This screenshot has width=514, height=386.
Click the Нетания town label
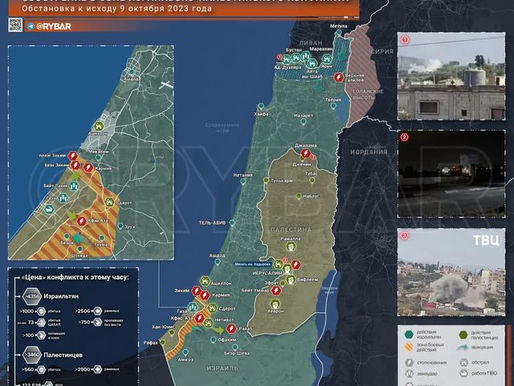(x=243, y=175)
